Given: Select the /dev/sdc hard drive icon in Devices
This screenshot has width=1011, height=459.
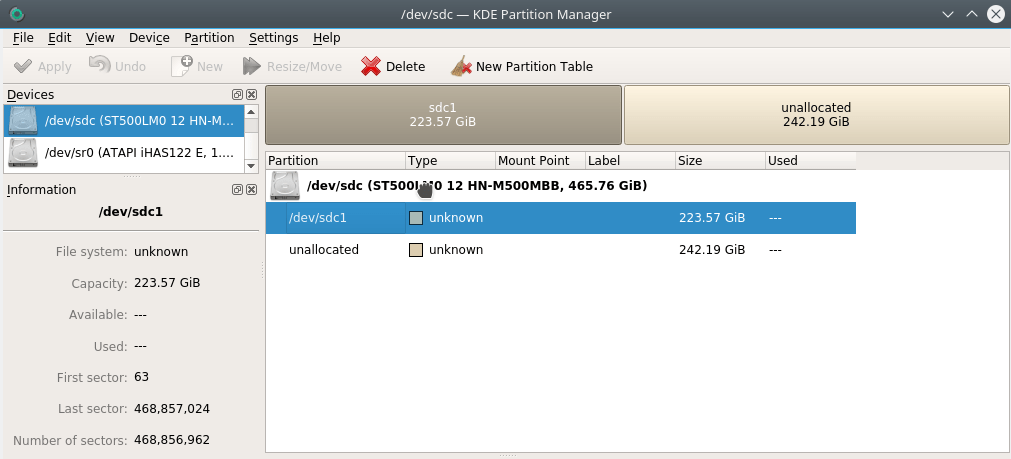Looking at the screenshot, I should [x=23, y=121].
